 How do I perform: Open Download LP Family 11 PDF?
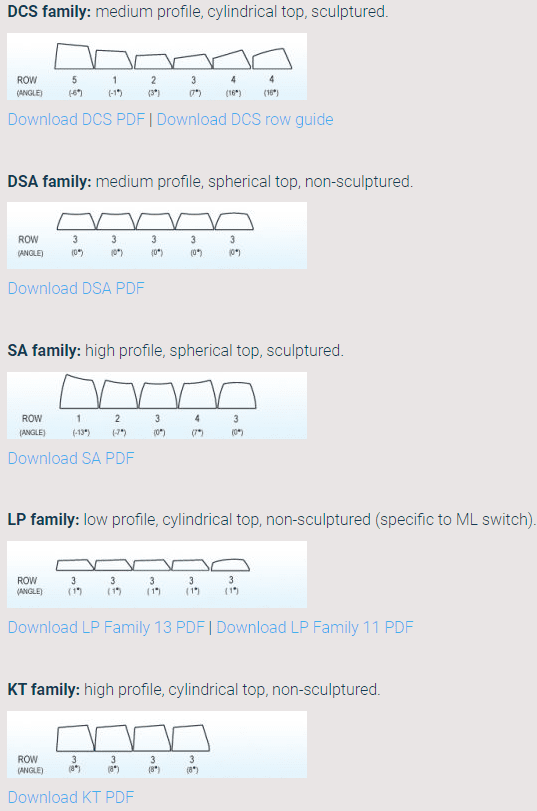[315, 627]
